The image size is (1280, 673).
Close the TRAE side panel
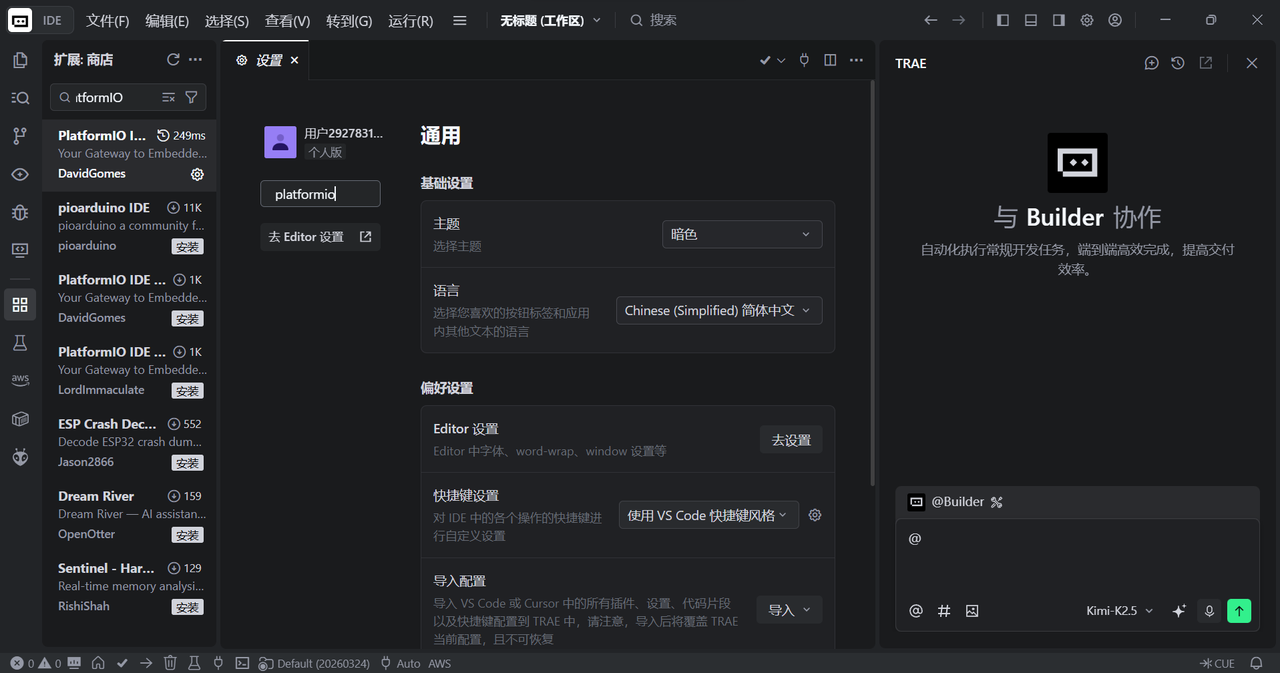coord(1252,63)
